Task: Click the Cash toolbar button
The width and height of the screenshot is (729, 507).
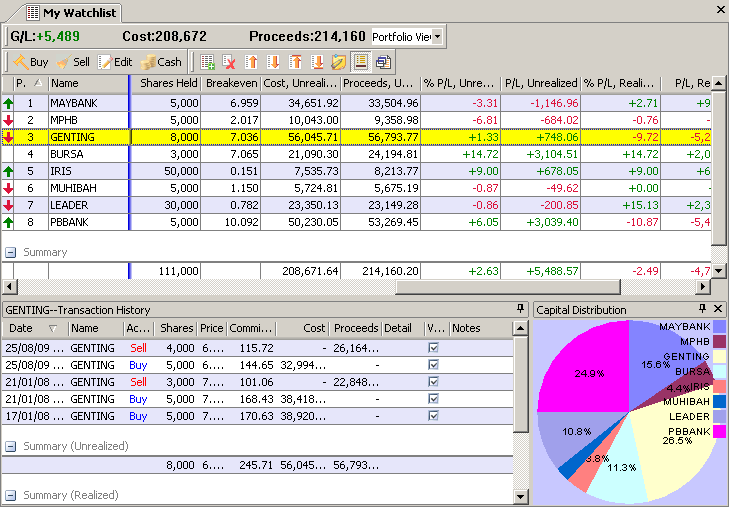Action: (161, 62)
